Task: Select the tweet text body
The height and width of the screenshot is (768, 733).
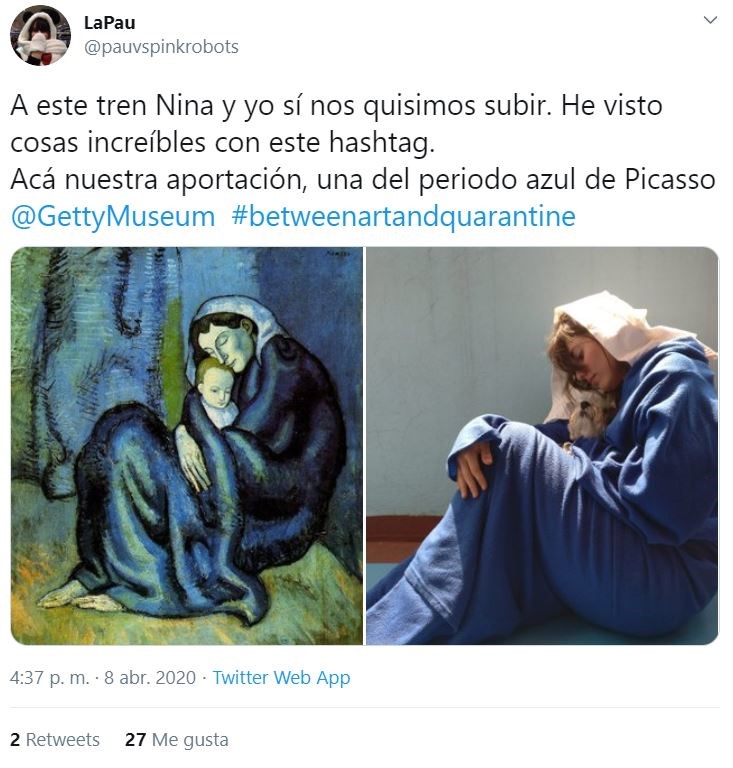Action: point(363,161)
